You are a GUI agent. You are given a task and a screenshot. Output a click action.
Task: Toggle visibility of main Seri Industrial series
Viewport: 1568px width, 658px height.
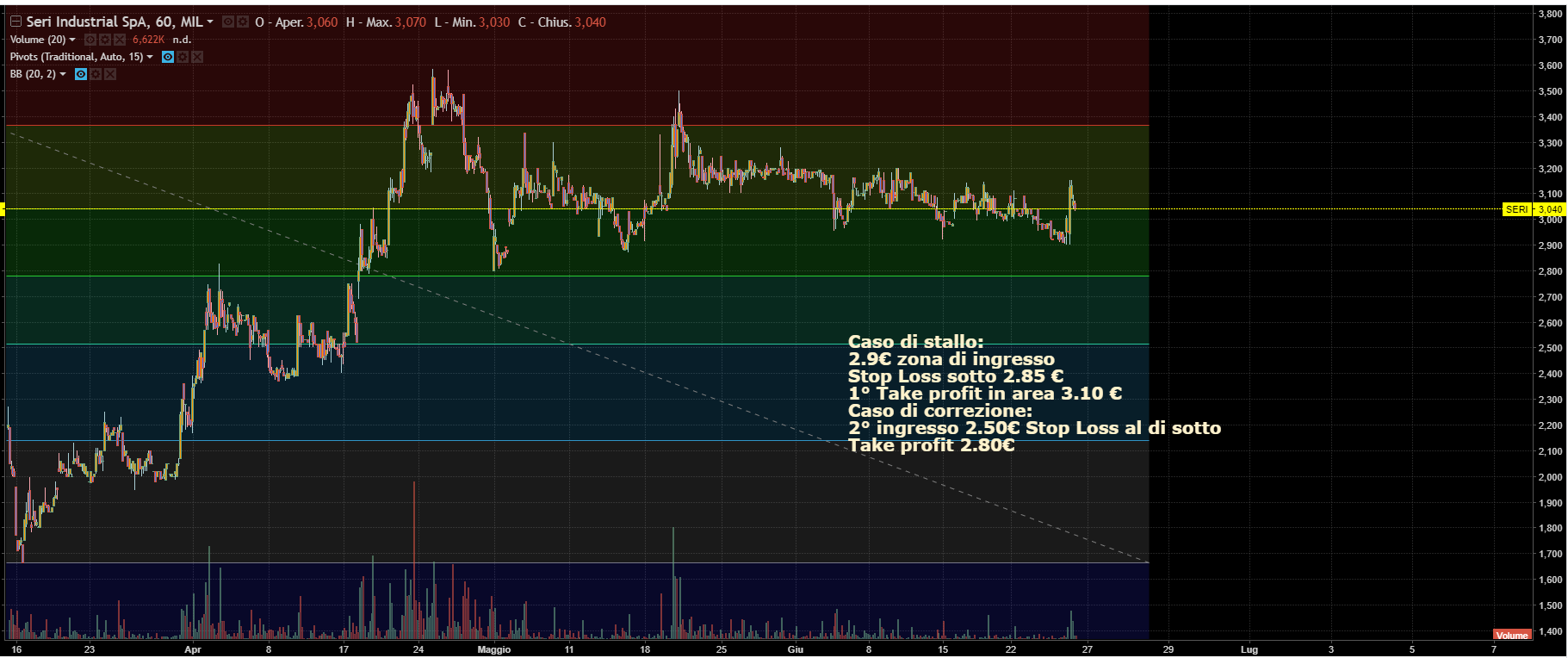pos(228,22)
